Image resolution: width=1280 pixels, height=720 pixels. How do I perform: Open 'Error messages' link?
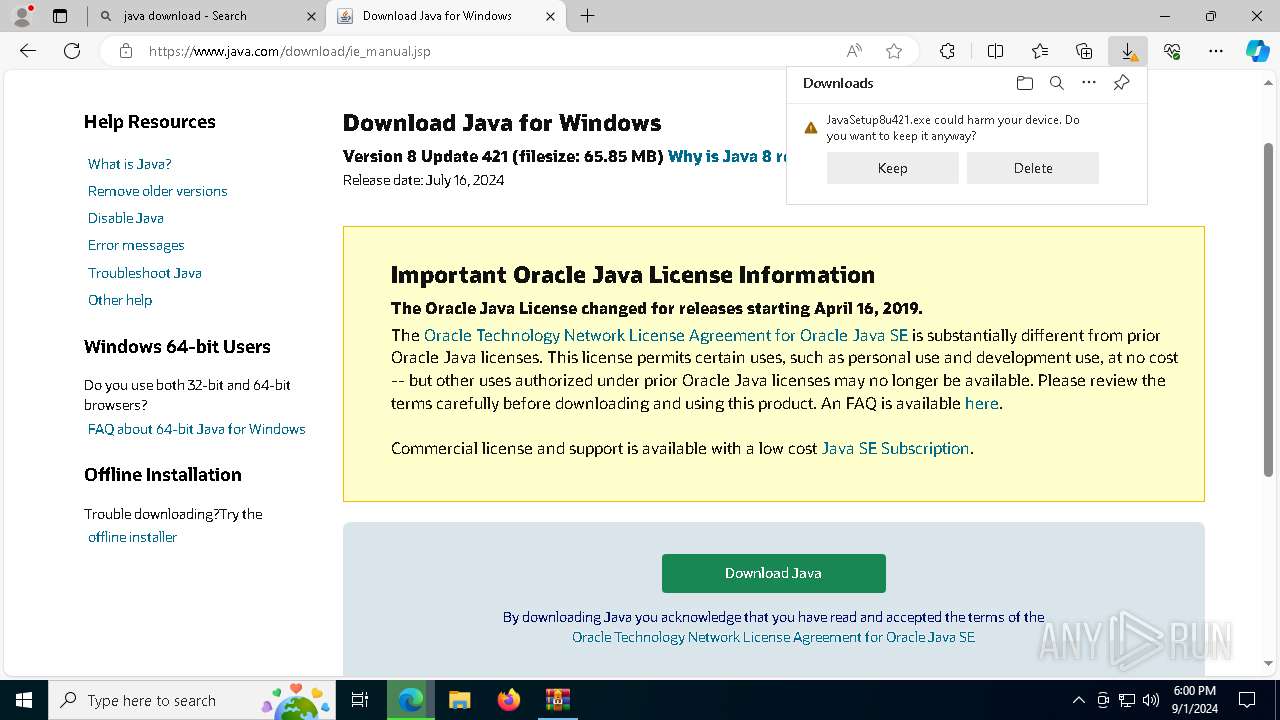(136, 245)
